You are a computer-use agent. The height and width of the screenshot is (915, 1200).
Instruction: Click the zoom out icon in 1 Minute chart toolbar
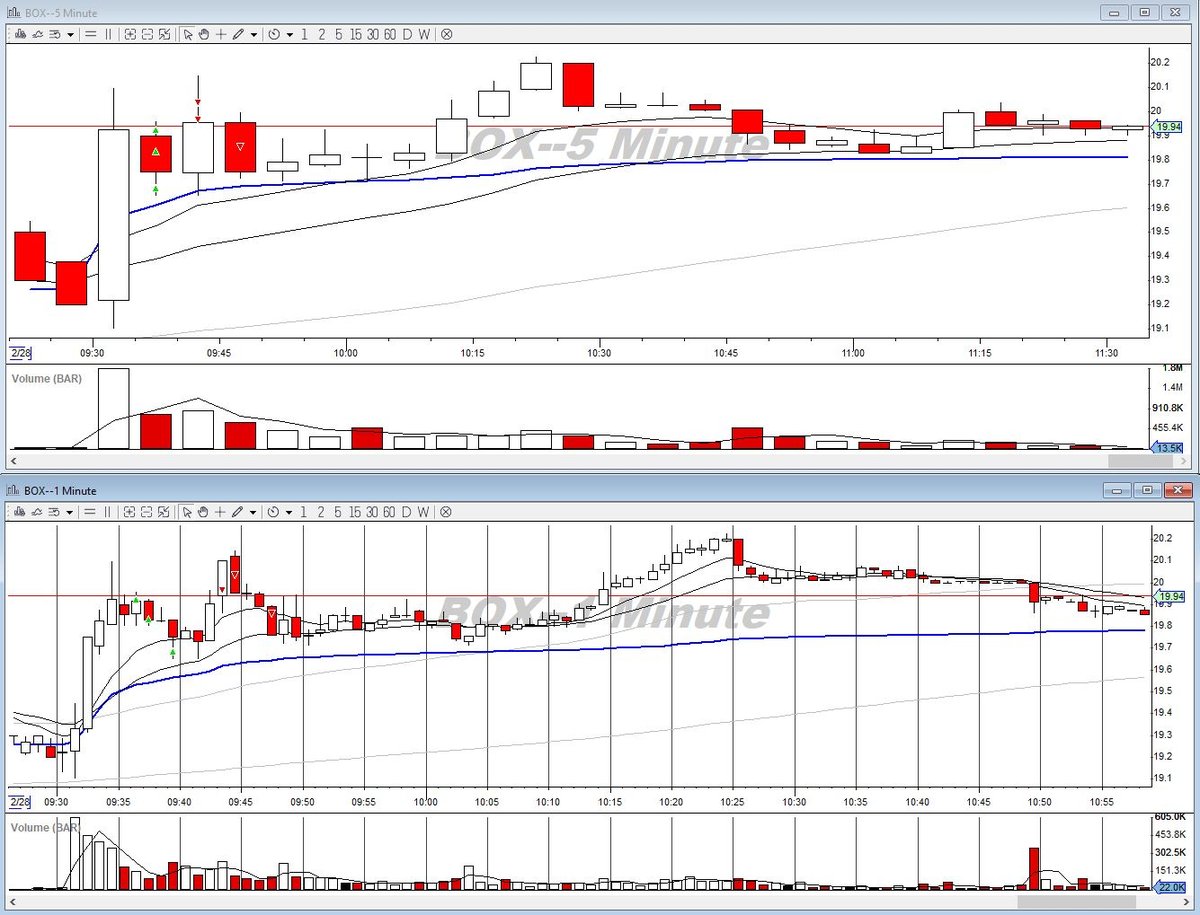coord(147,511)
